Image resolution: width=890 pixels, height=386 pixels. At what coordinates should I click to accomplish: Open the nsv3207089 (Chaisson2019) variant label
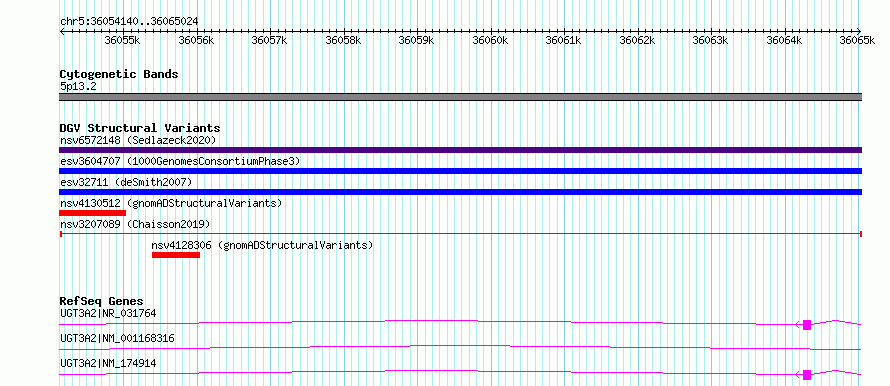pos(135,224)
